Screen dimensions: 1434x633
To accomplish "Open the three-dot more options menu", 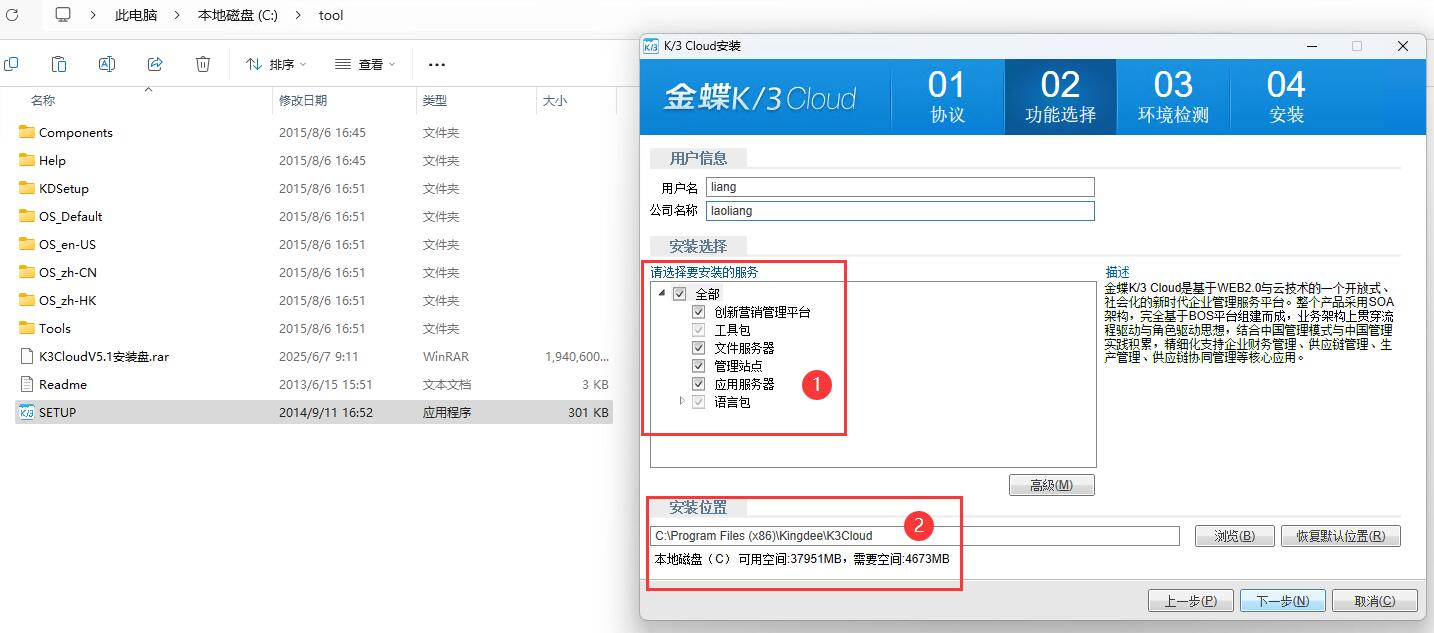I will pos(436,64).
